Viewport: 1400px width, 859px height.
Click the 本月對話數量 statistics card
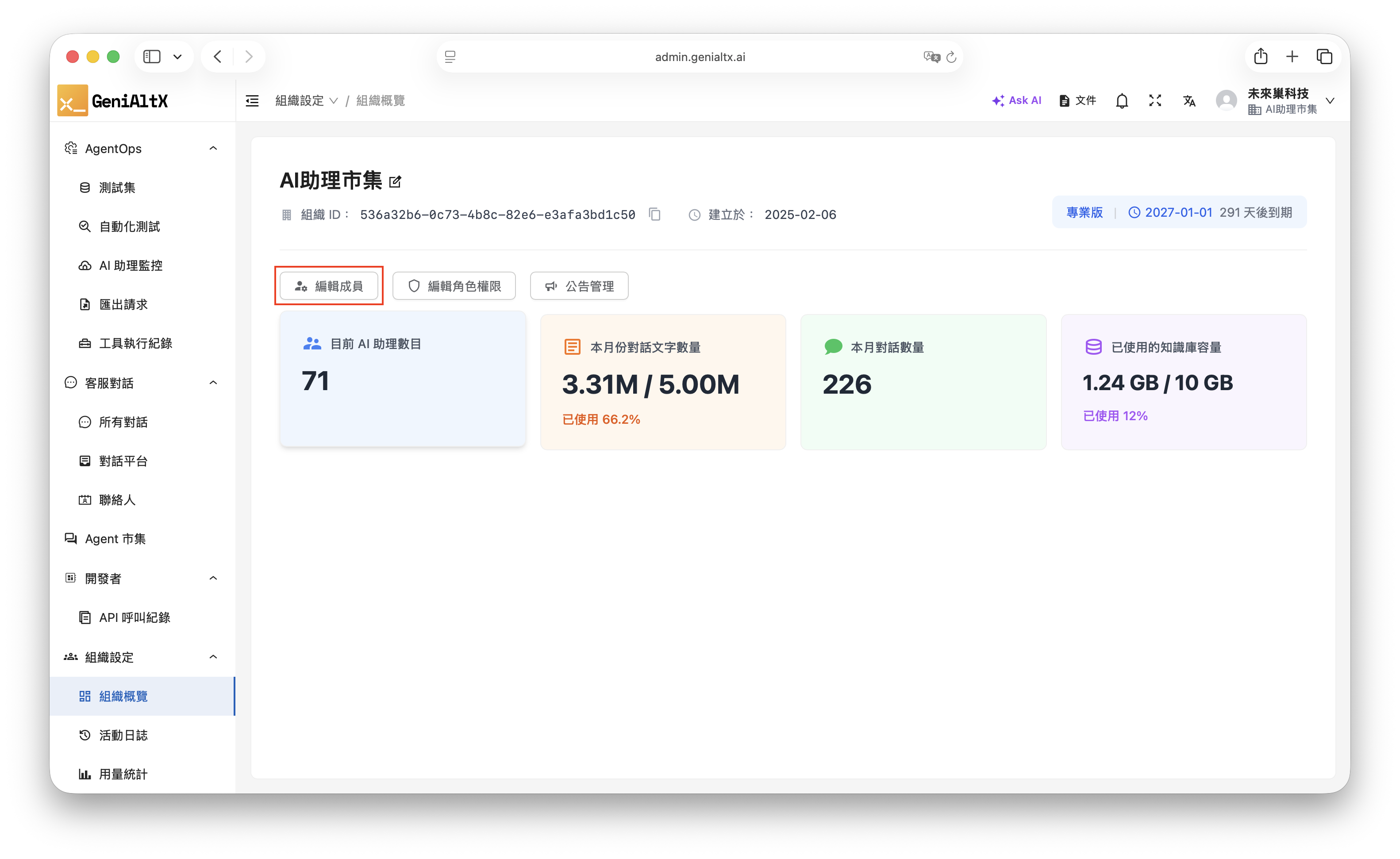tap(923, 382)
